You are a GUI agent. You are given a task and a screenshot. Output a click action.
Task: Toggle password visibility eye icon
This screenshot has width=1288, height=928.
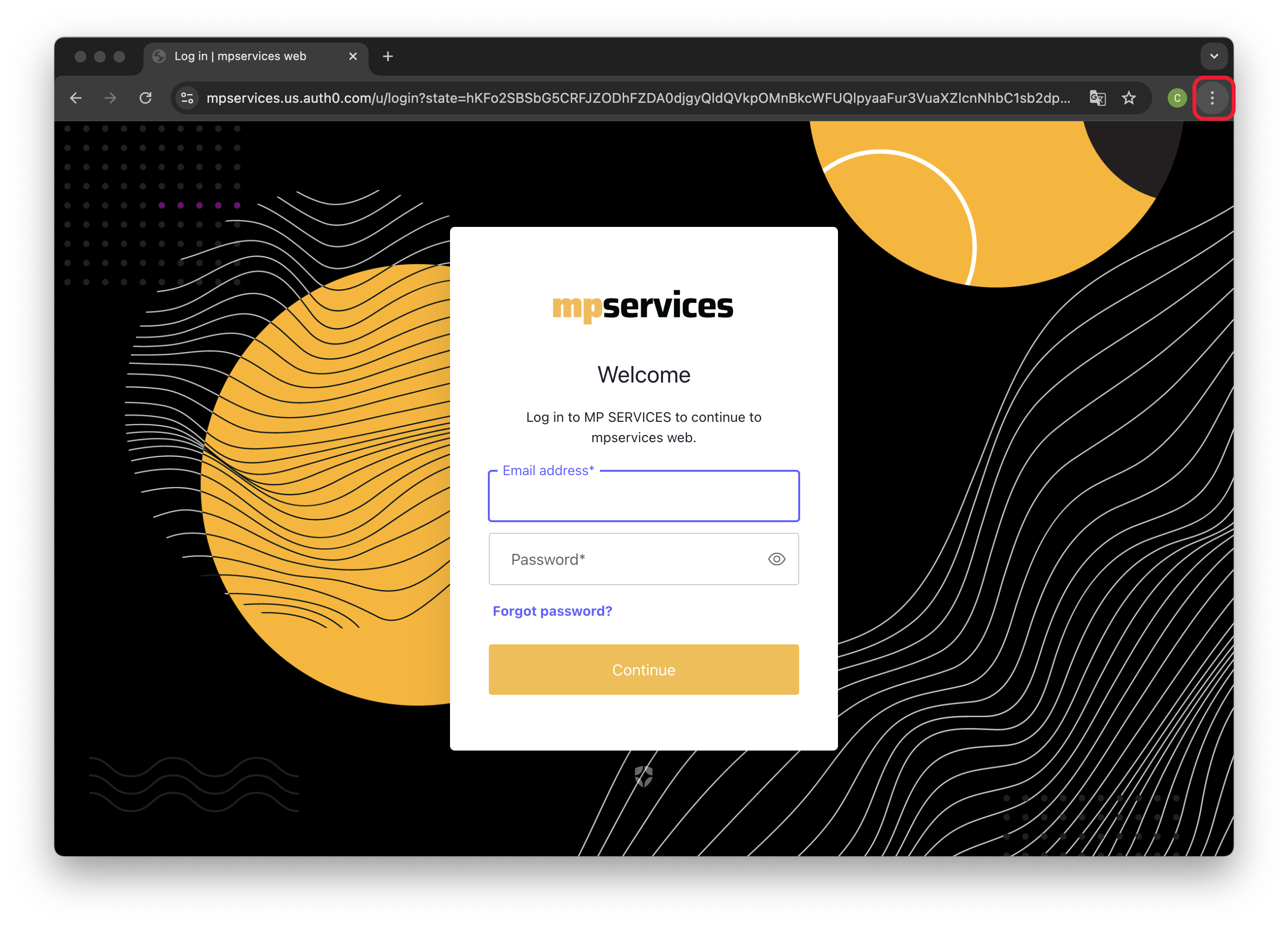click(776, 559)
